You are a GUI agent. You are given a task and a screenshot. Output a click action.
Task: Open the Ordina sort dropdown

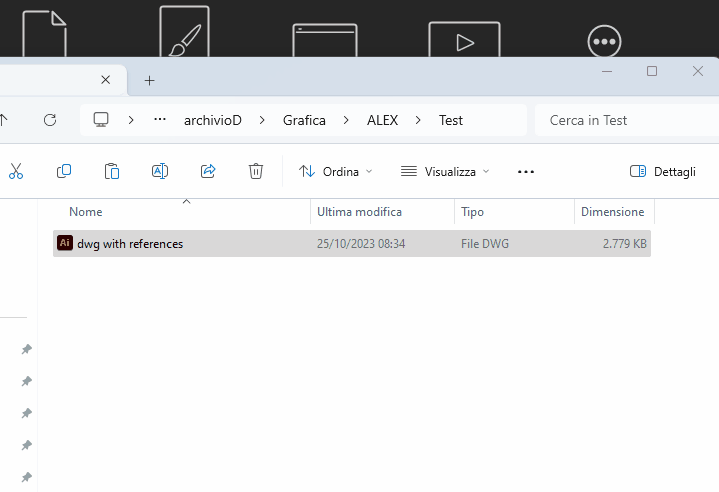[335, 171]
